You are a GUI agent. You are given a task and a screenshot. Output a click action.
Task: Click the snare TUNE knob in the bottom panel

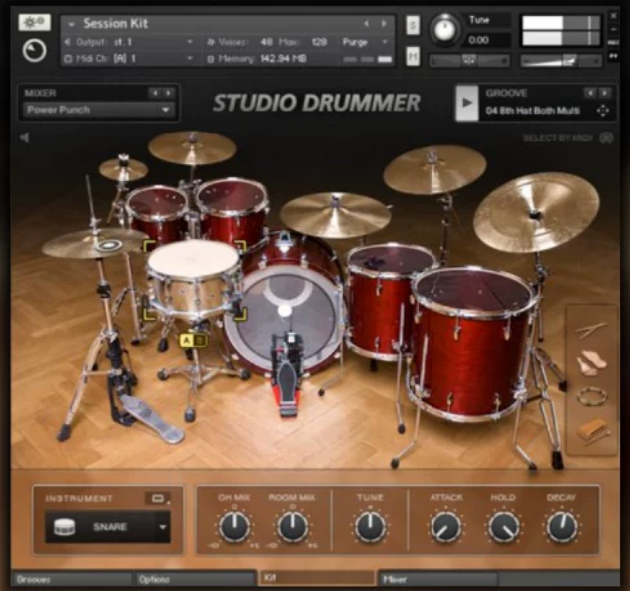coord(370,526)
